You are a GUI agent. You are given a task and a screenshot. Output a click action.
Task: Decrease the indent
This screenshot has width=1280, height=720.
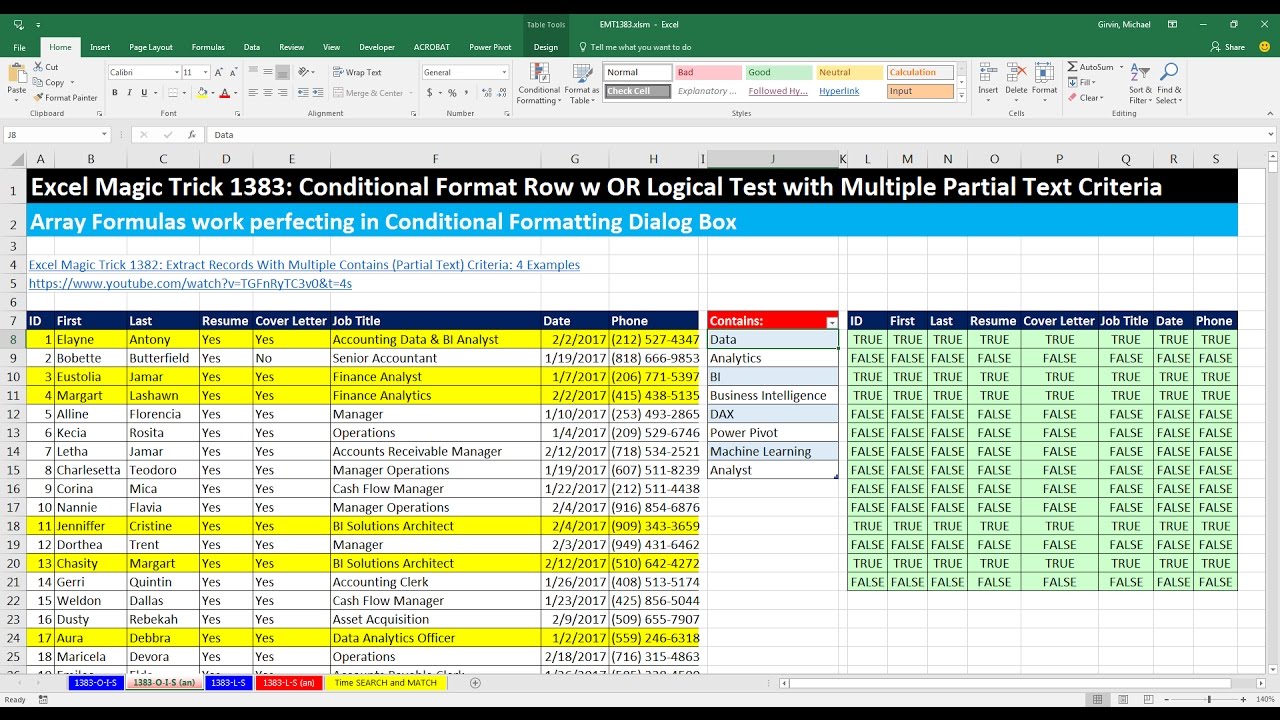(x=302, y=93)
